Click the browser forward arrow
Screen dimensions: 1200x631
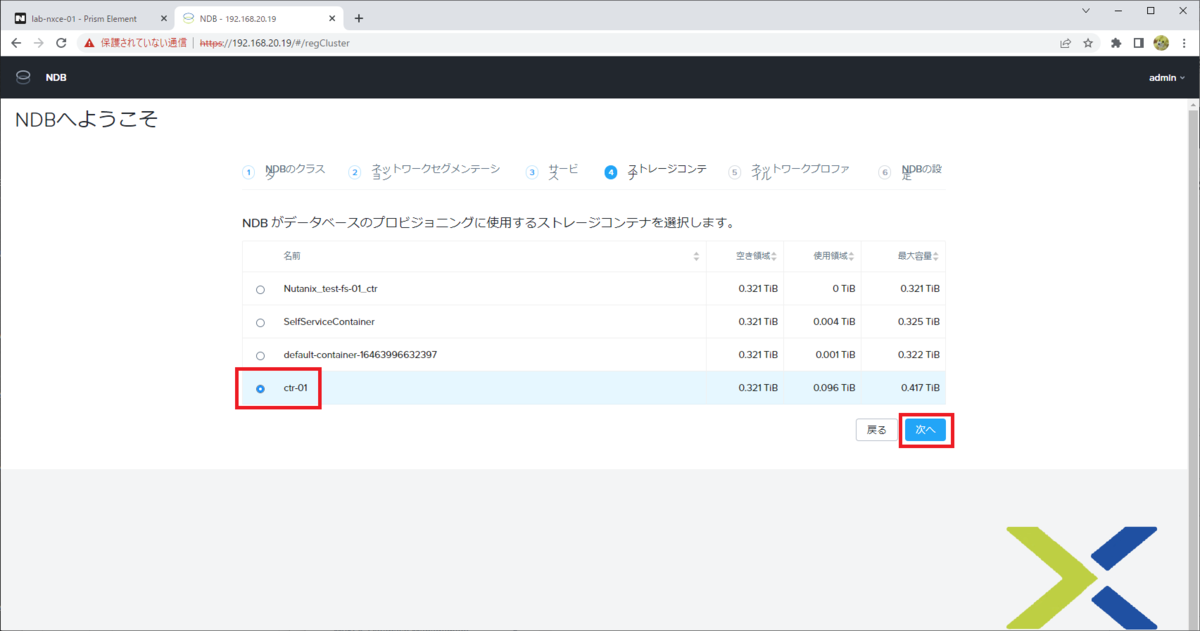(38, 43)
